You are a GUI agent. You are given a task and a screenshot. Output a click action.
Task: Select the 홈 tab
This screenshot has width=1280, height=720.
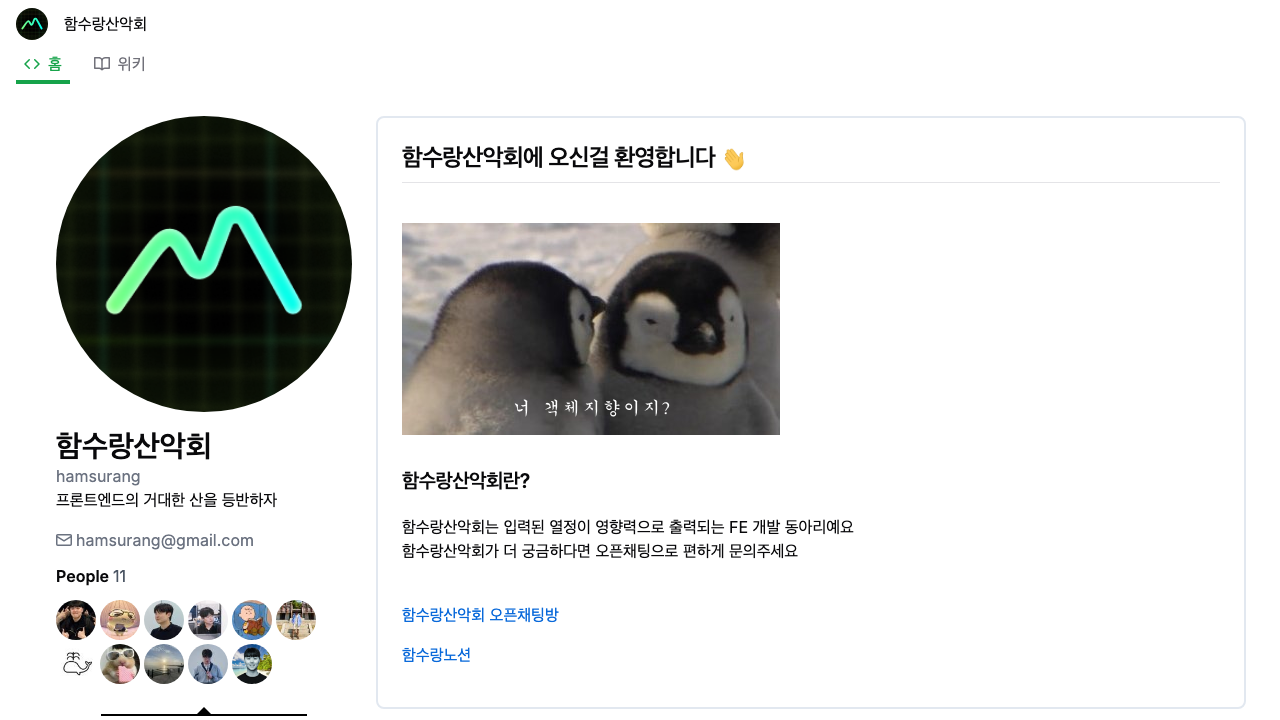[x=43, y=64]
